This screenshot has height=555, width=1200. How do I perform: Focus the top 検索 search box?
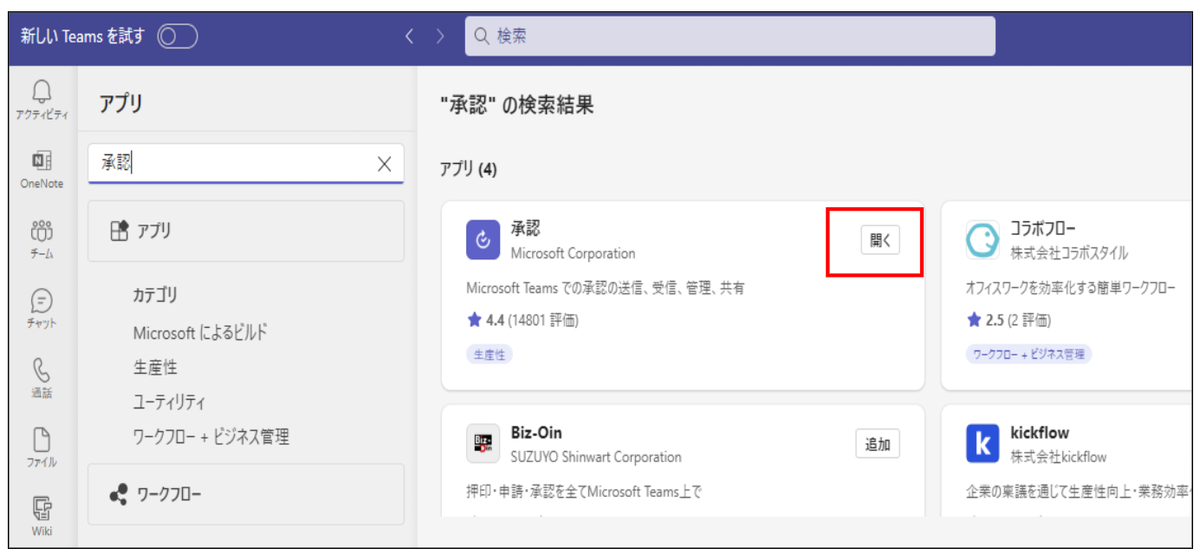pos(730,36)
